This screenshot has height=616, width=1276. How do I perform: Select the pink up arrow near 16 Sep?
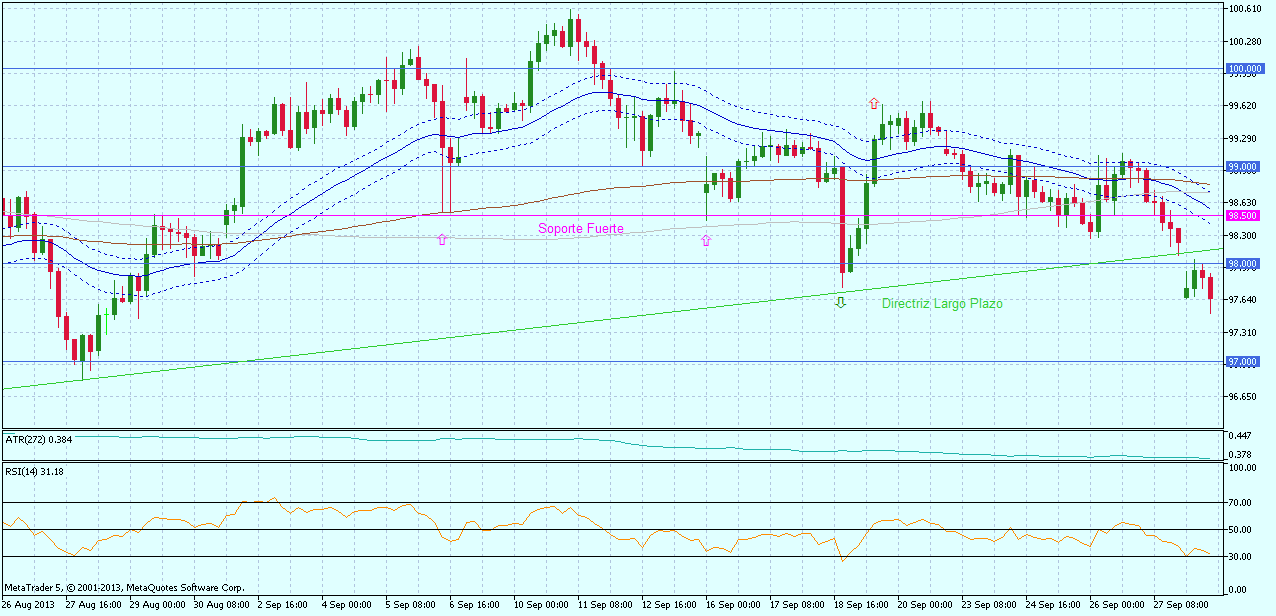point(706,240)
